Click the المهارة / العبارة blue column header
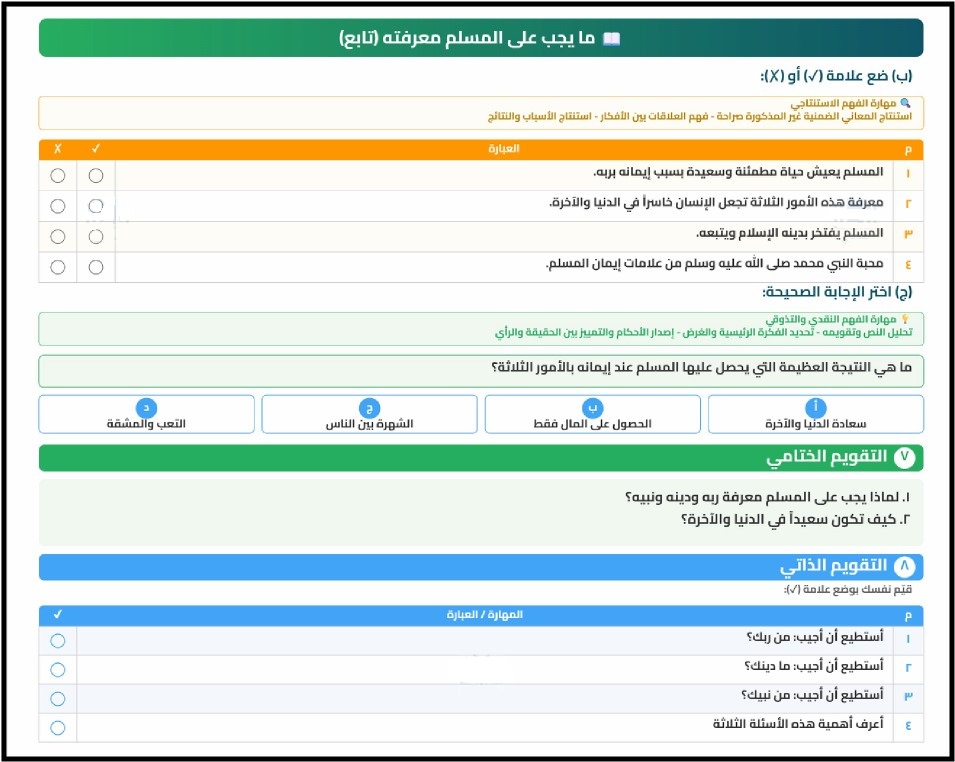955x762 pixels. click(x=485, y=615)
